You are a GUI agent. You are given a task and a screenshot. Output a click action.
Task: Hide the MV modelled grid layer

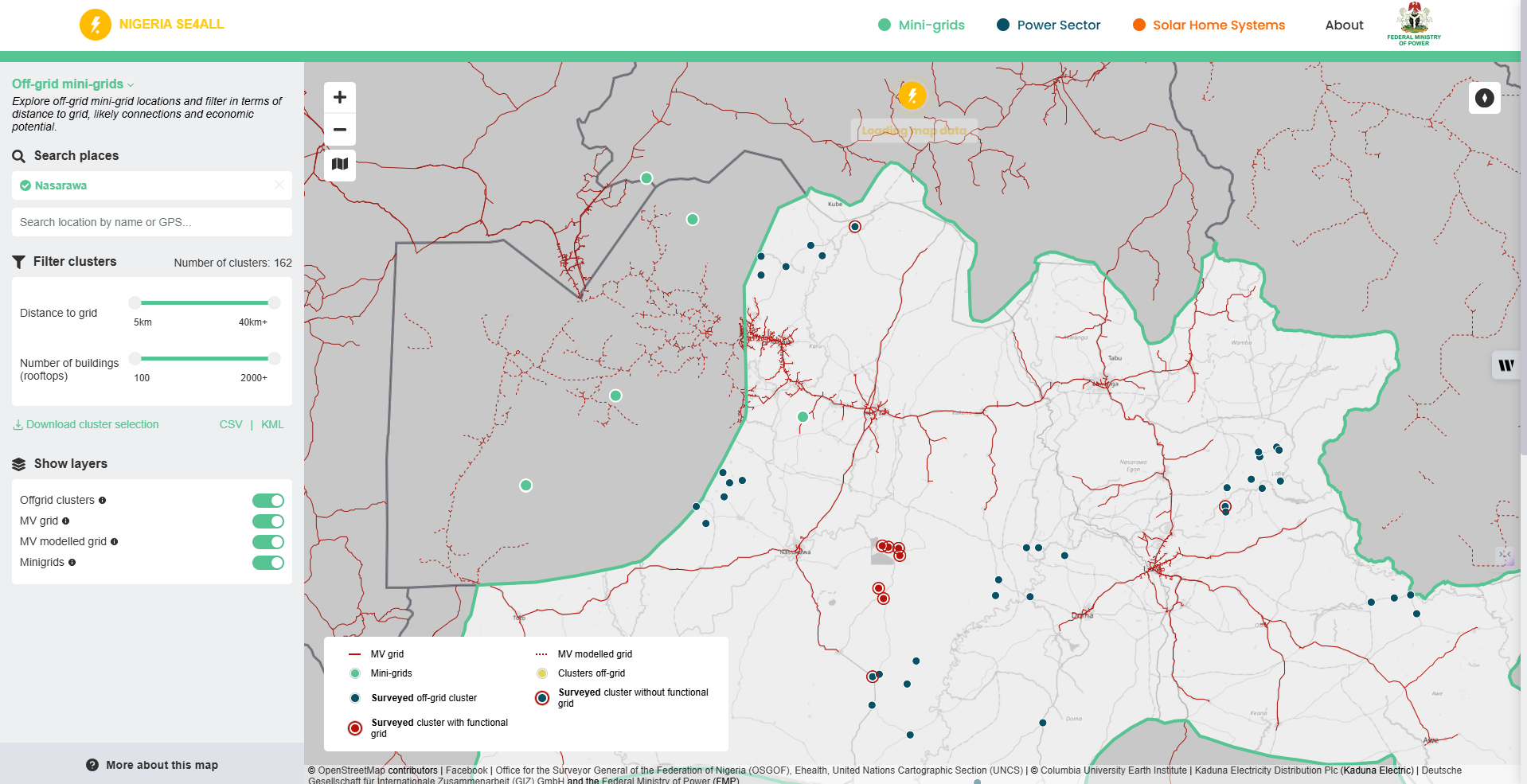(x=268, y=542)
